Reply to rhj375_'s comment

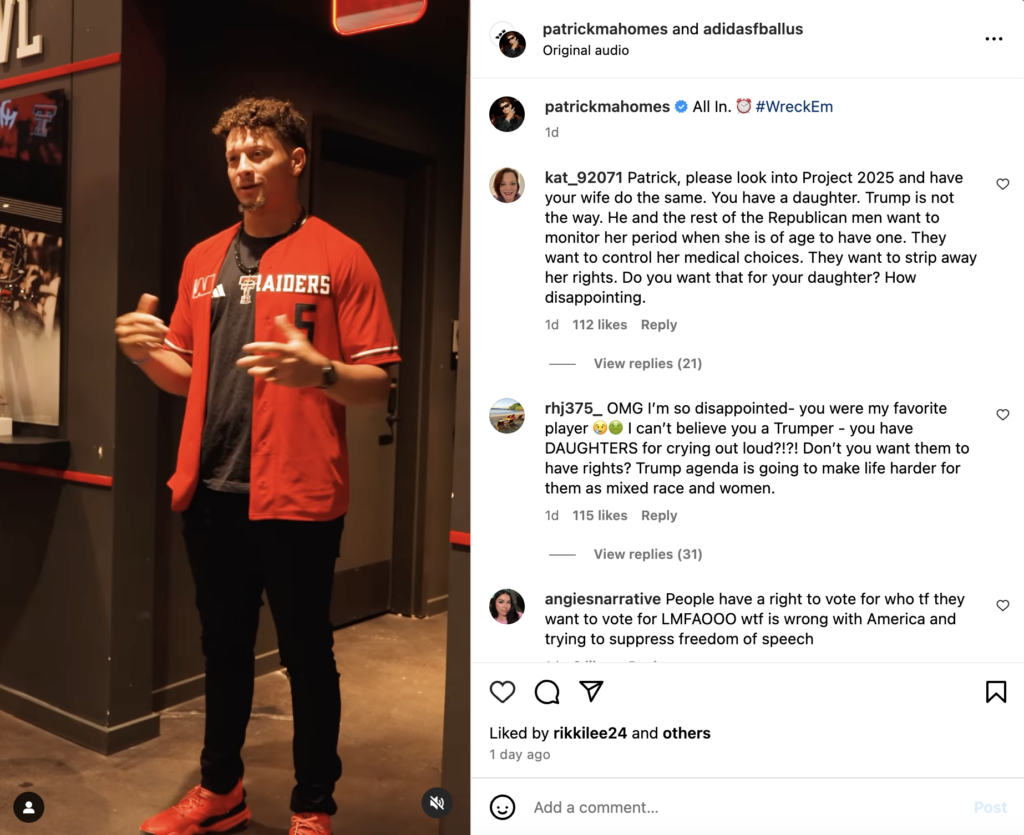coord(658,515)
